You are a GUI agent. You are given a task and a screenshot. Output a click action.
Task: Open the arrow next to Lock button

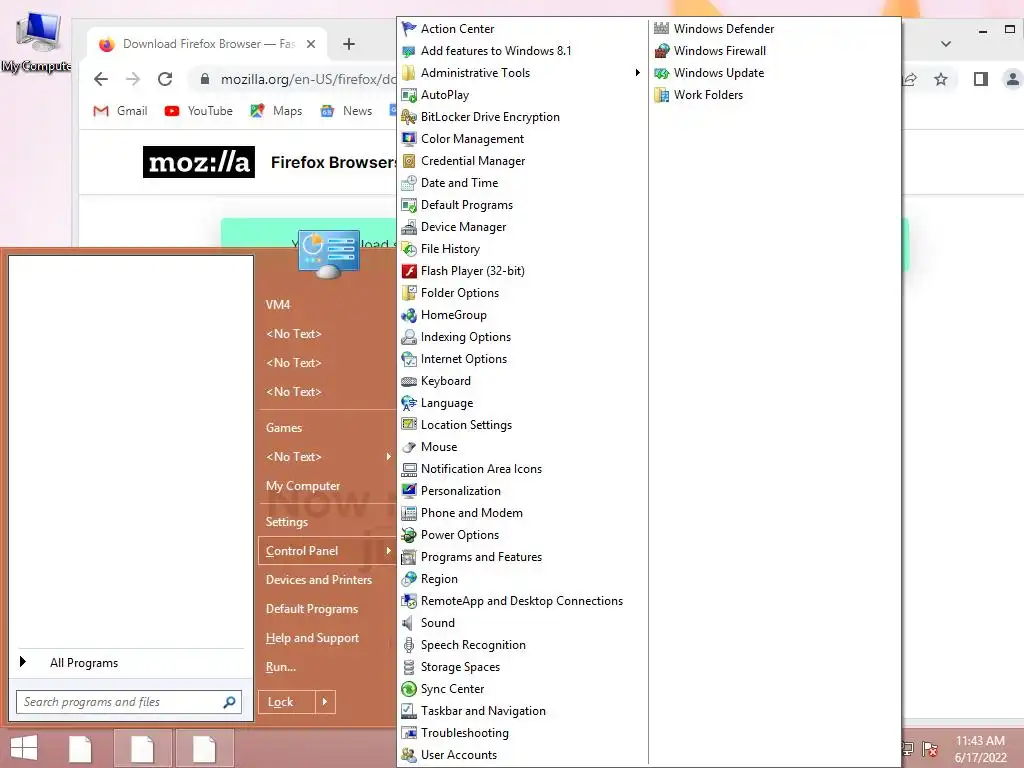(x=325, y=702)
